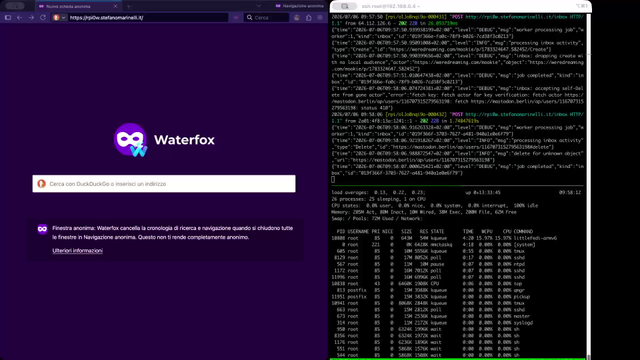Click the DuckDuckGo icon in page search box
Viewport: 640px width, 360px height.
coord(41,184)
